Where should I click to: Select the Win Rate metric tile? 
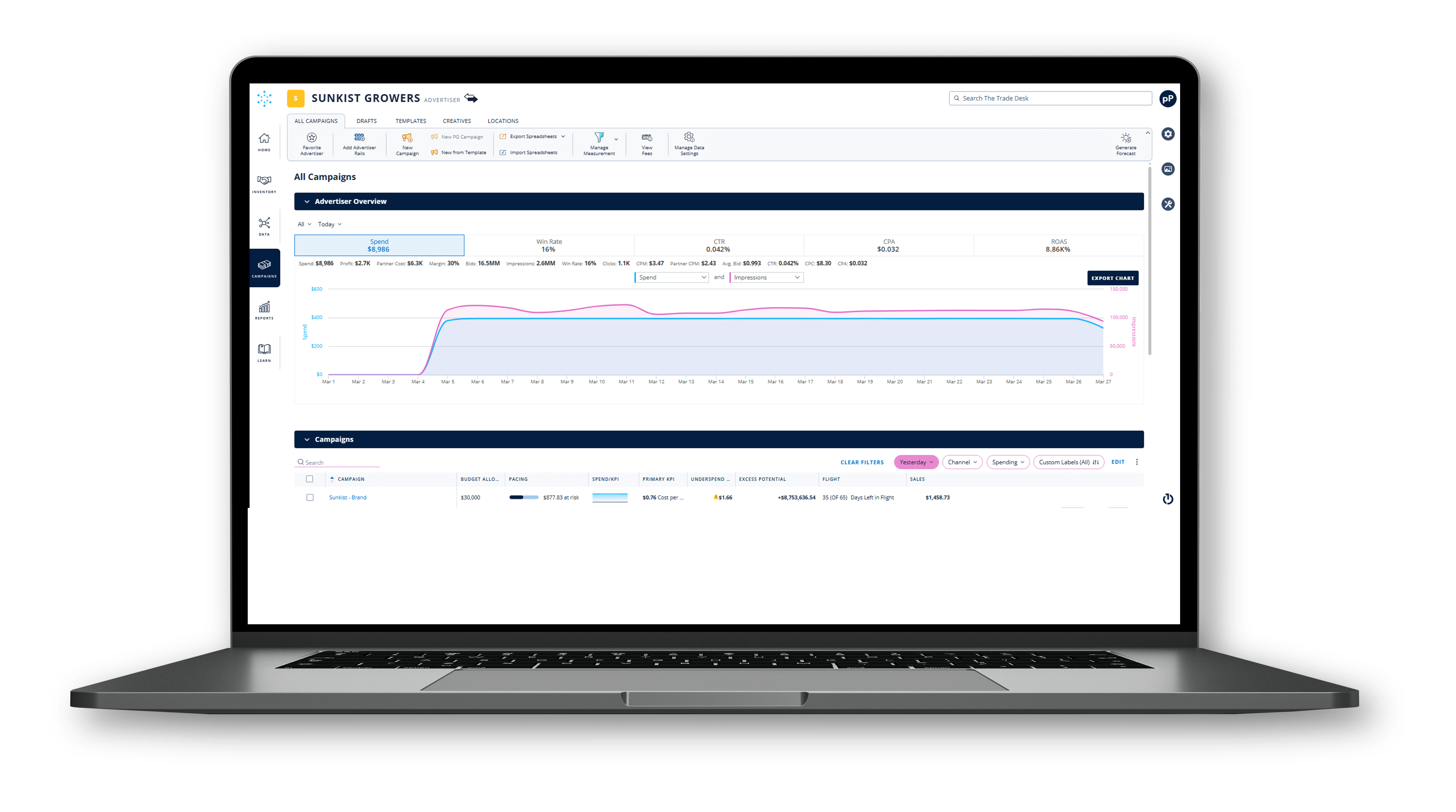549,245
